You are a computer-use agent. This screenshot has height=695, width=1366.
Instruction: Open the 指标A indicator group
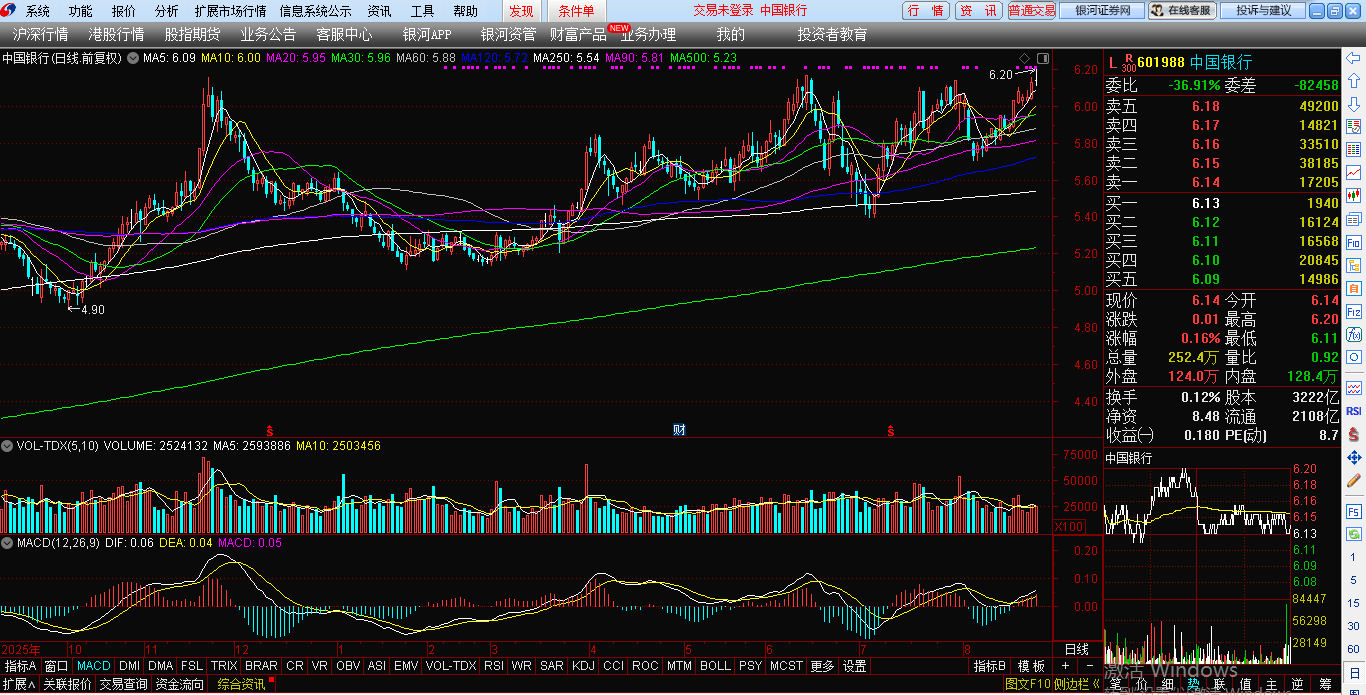point(20,666)
